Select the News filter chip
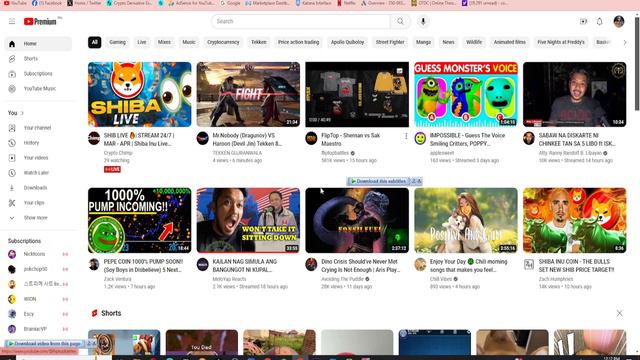The width and height of the screenshot is (640, 360). click(x=448, y=42)
